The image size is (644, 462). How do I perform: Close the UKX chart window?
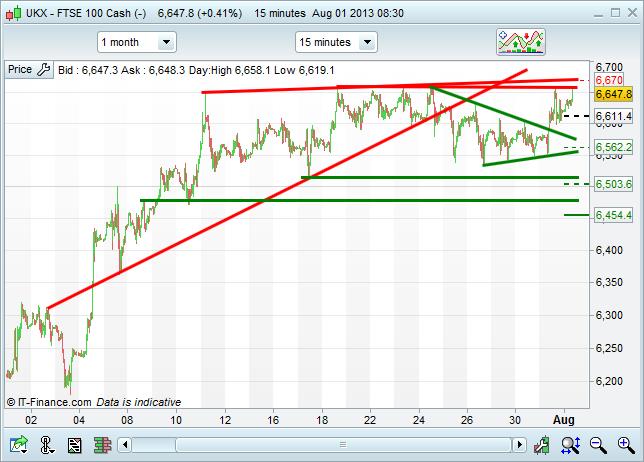(x=632, y=13)
